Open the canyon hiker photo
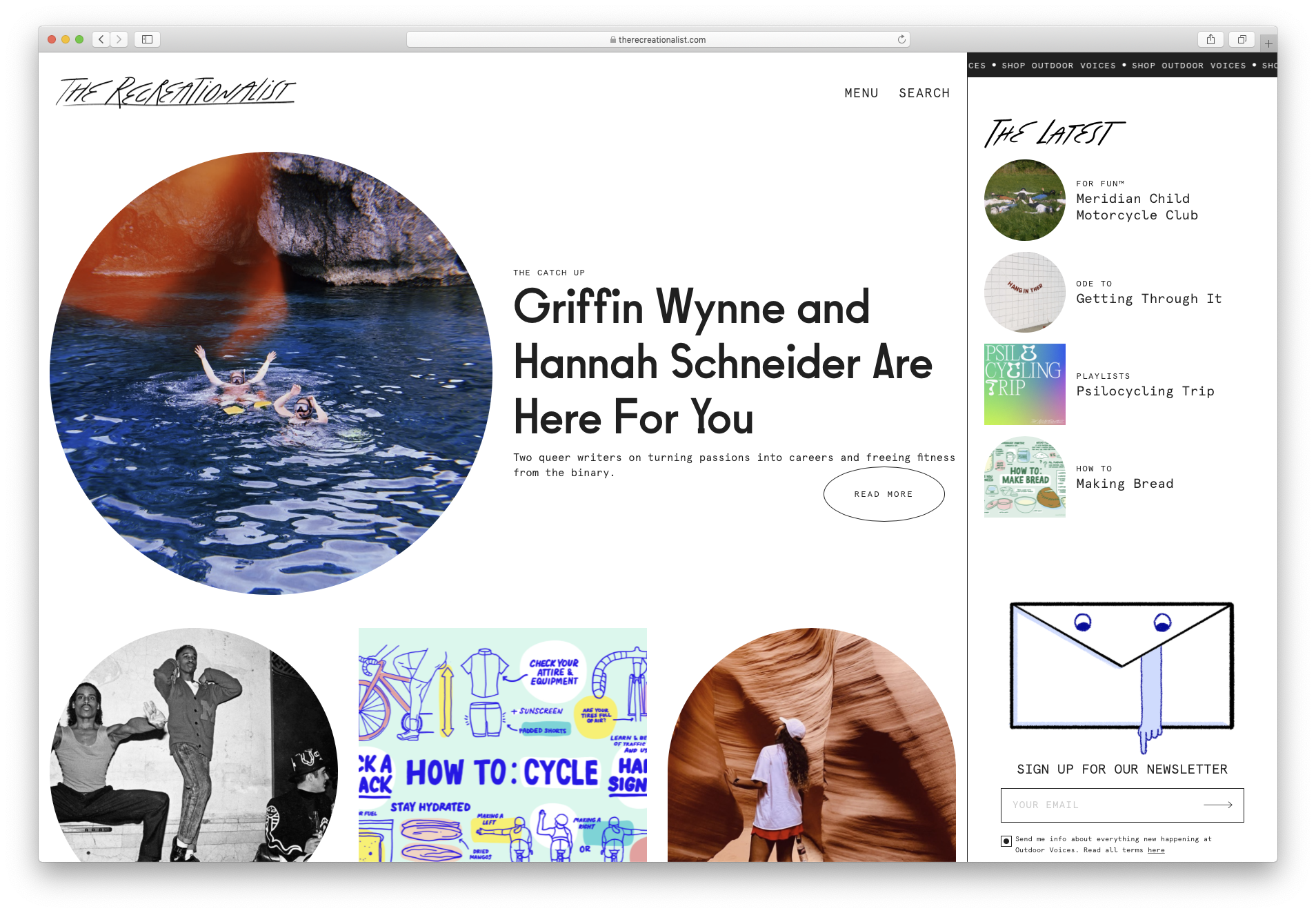Image resolution: width=1316 pixels, height=913 pixels. pyautogui.click(x=812, y=745)
